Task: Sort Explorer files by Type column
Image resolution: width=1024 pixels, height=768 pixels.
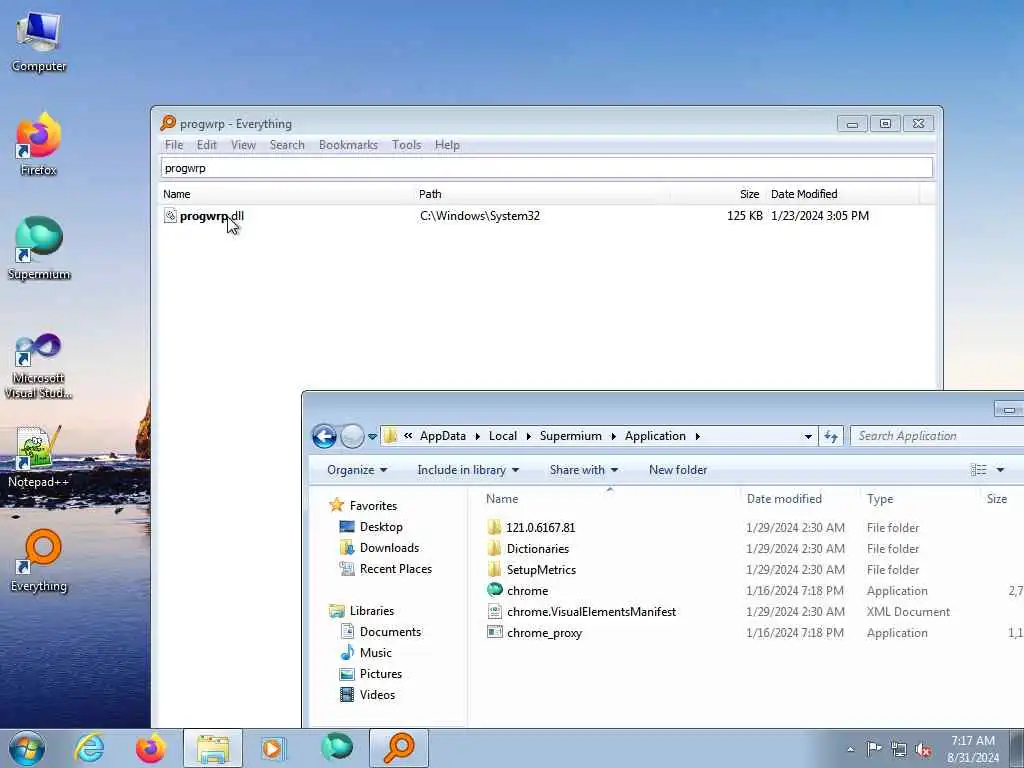Action: pos(880,499)
